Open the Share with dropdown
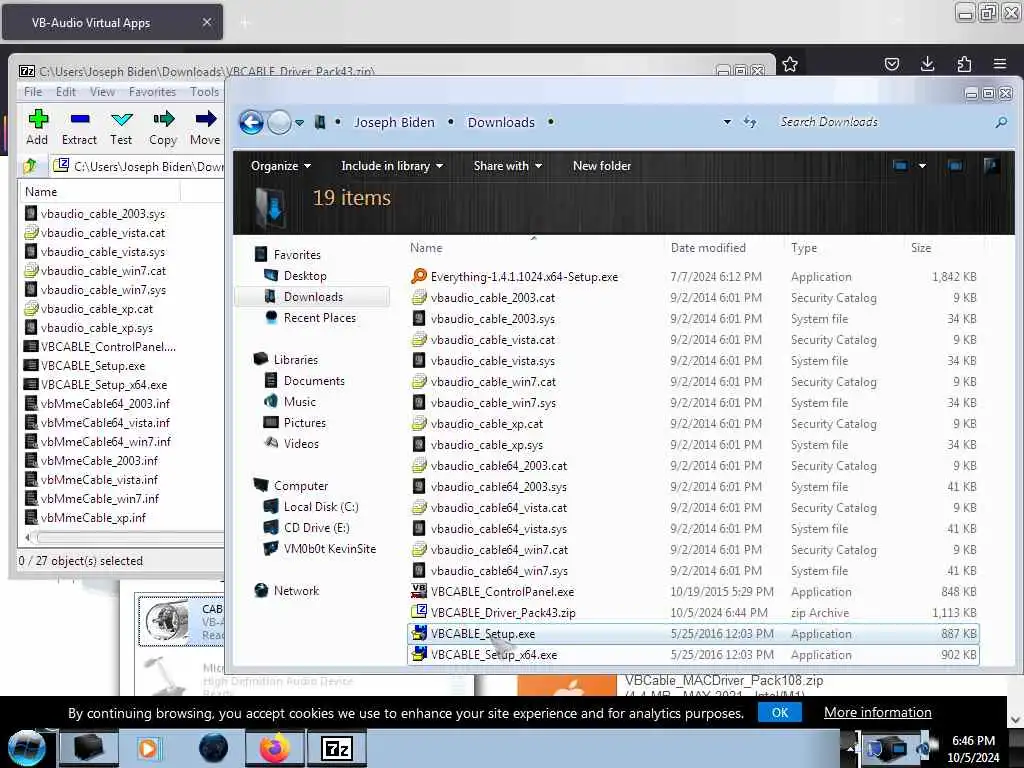 pos(507,166)
